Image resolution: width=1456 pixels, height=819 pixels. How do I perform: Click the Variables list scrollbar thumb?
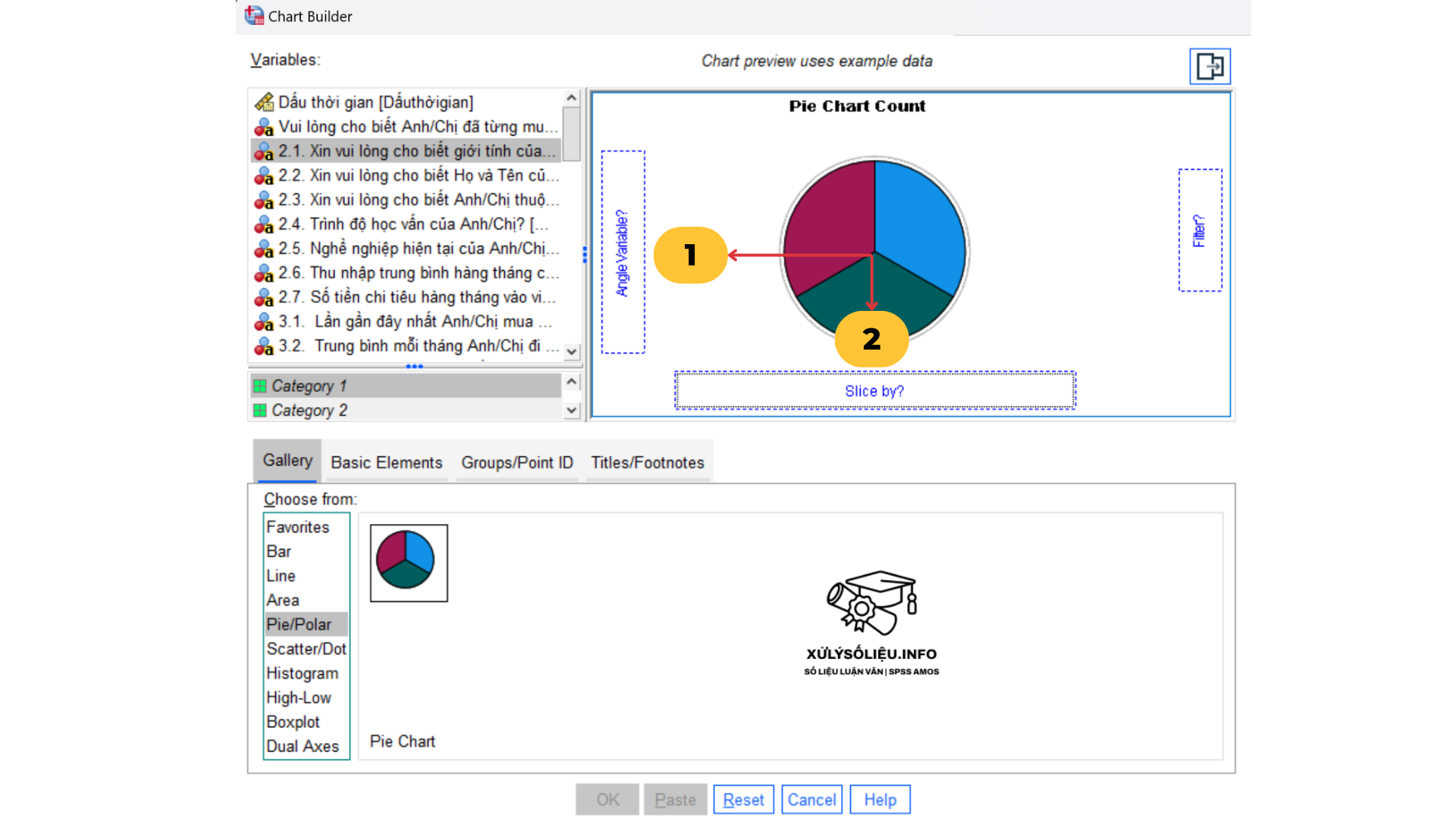point(572,133)
